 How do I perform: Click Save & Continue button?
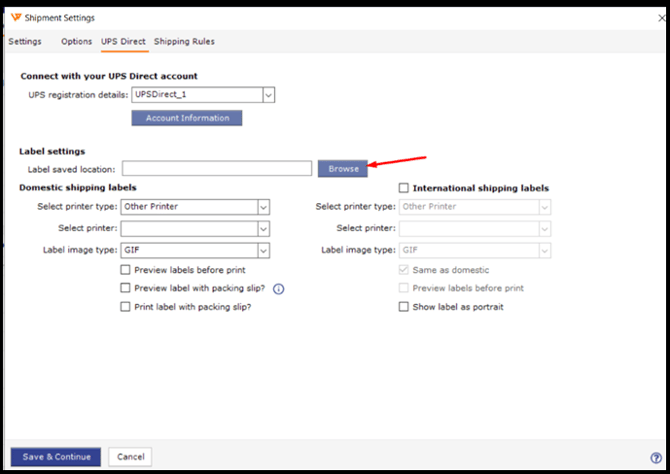(x=56, y=457)
